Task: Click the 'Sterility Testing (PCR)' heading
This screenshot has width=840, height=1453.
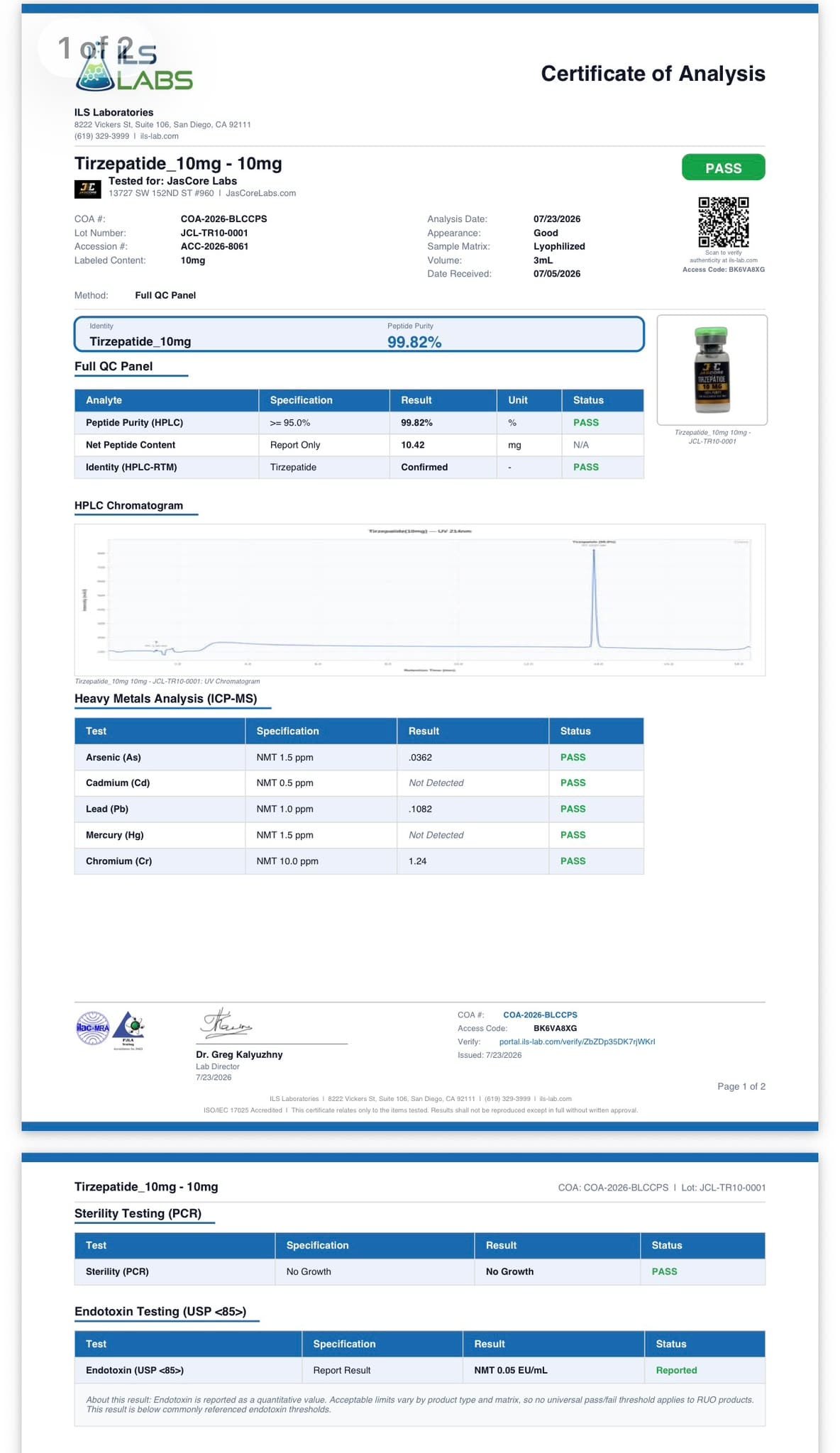Action: [138, 1213]
